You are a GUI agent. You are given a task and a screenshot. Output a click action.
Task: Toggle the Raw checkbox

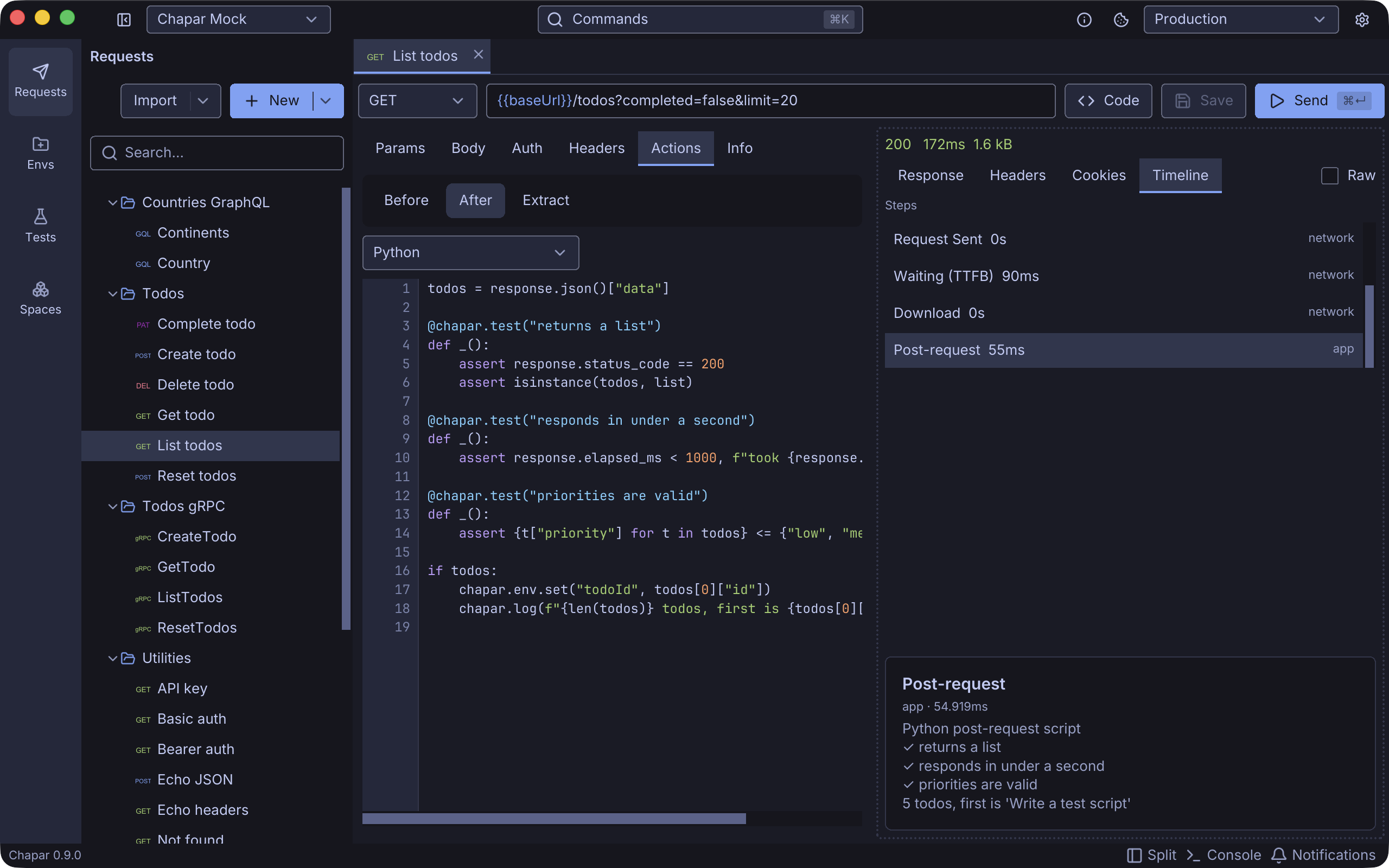point(1329,176)
